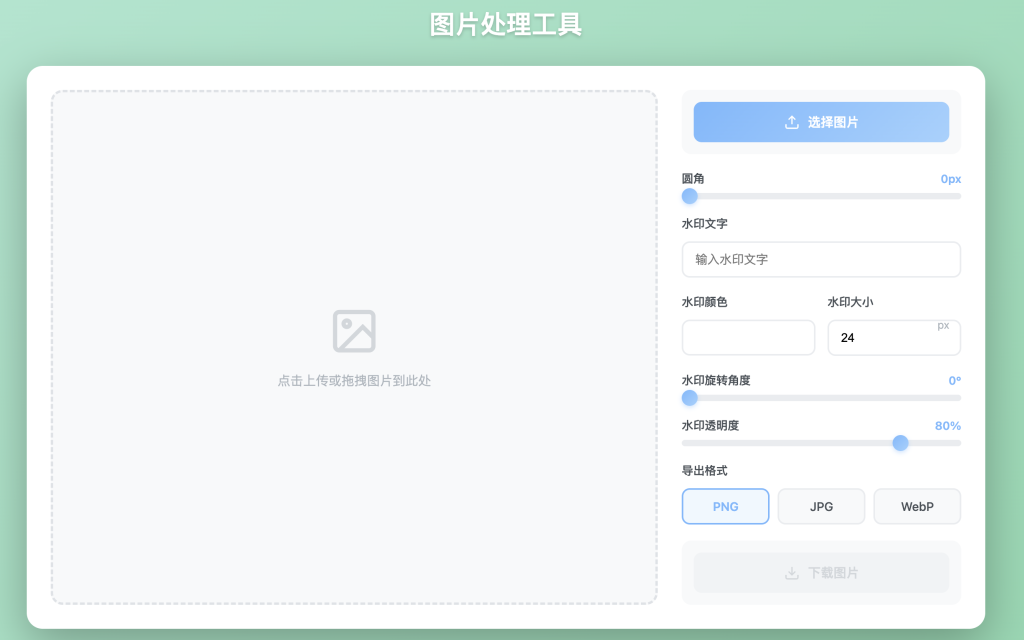Viewport: 1024px width, 640px height.
Task: Click the 水印透明度 slider handle
Action: pos(900,443)
